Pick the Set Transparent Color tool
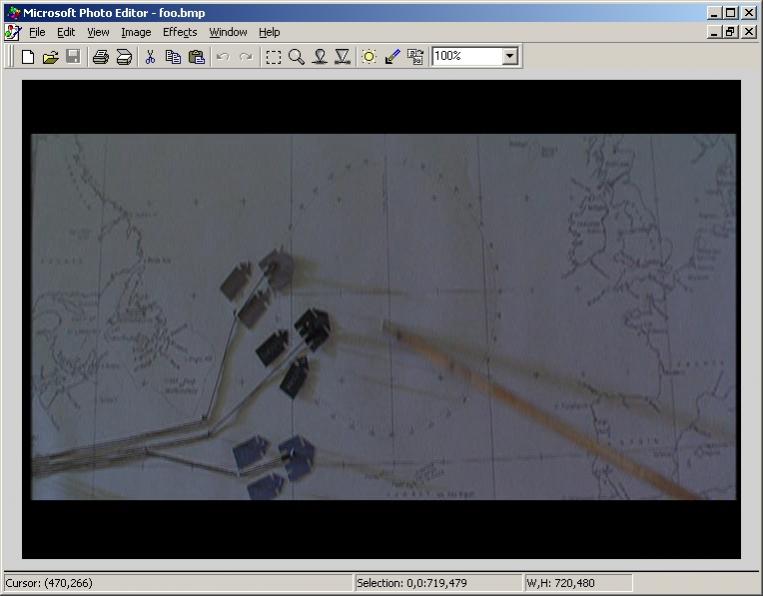 (x=392, y=57)
